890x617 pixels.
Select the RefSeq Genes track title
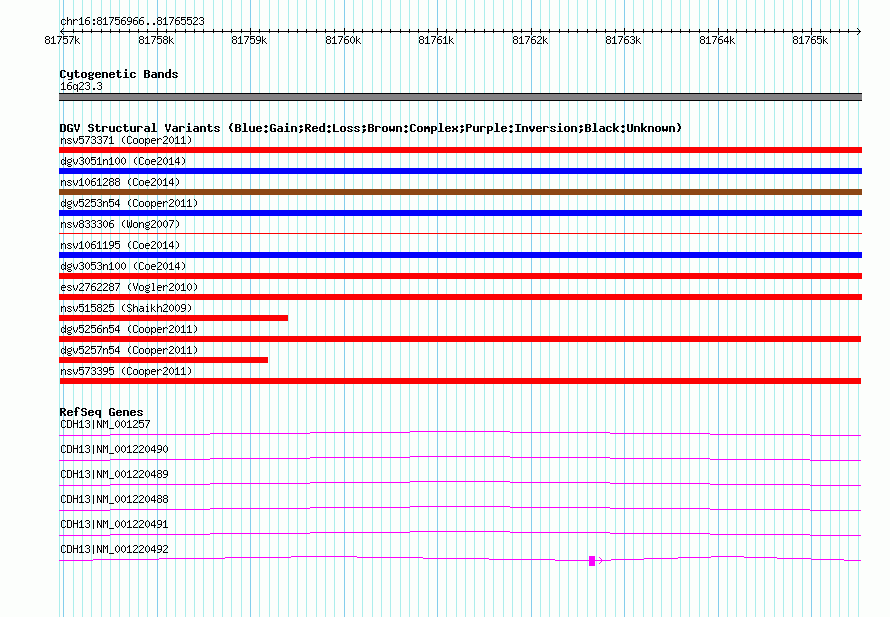pos(101,412)
